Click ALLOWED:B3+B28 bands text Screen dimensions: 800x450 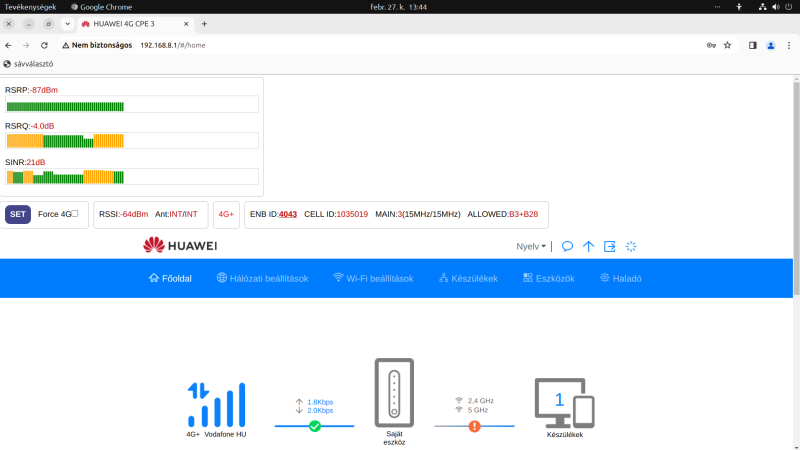coord(503,214)
